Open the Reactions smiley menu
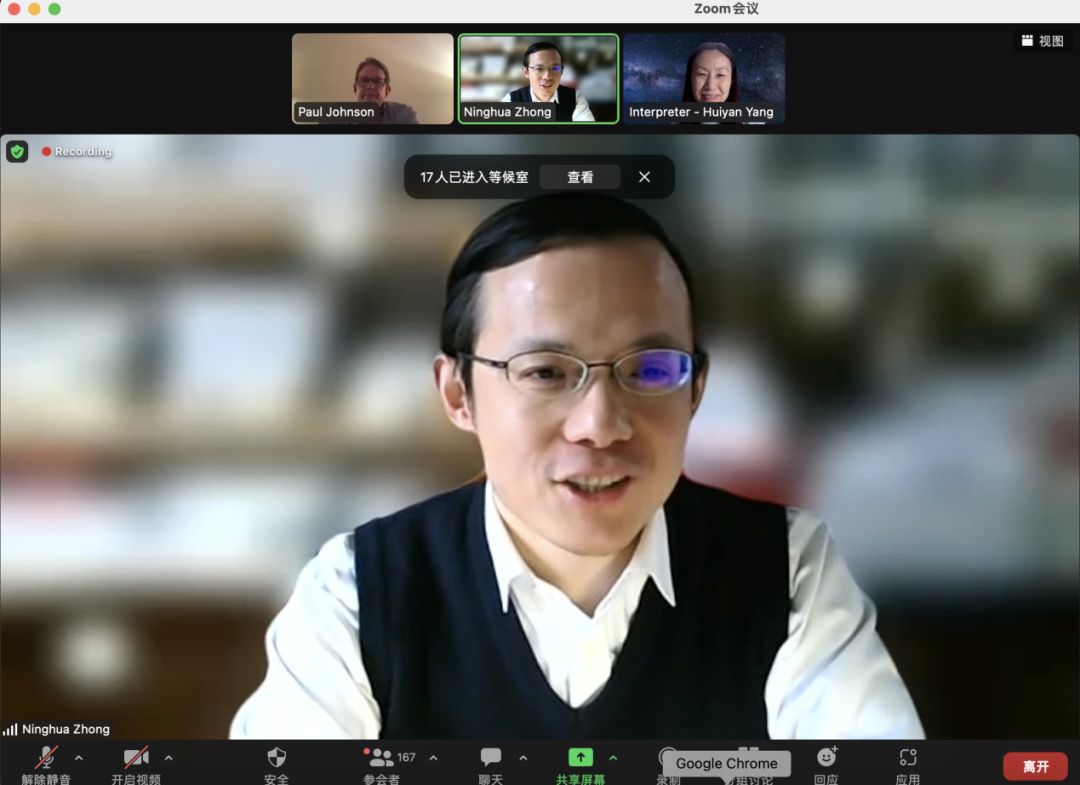 coord(827,765)
